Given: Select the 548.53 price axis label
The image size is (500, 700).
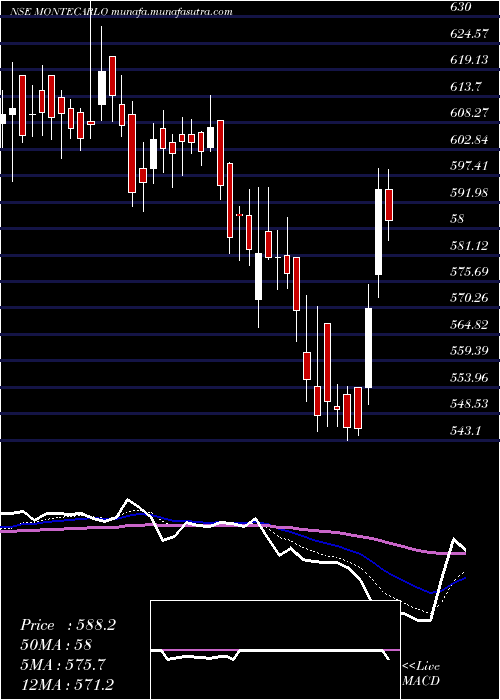Looking at the screenshot, I should (x=470, y=404).
